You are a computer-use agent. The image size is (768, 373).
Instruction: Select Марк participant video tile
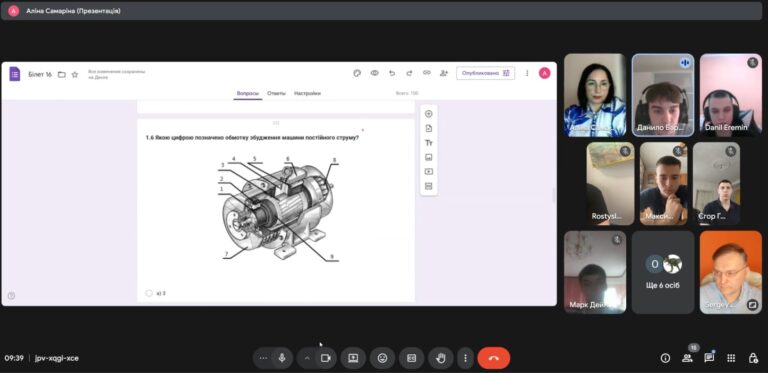[595, 272]
